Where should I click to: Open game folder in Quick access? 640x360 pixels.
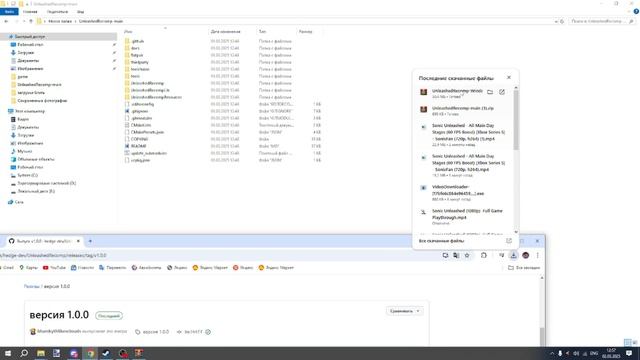tap(23, 76)
